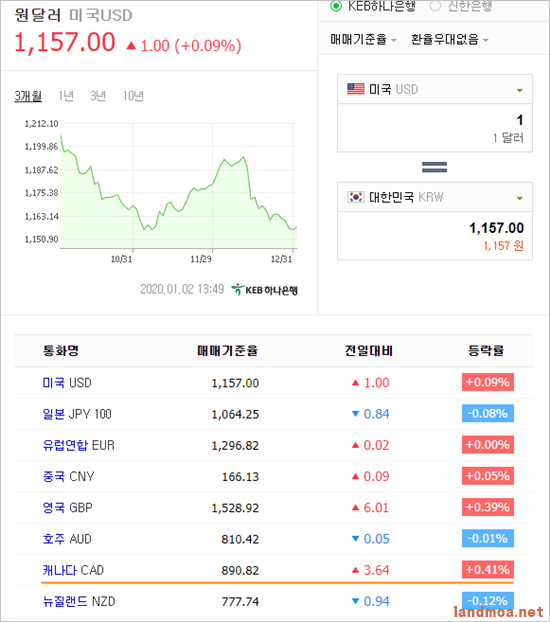Open the 캐나다 CAD link
Screen dimensions: 550x622
[73, 570]
